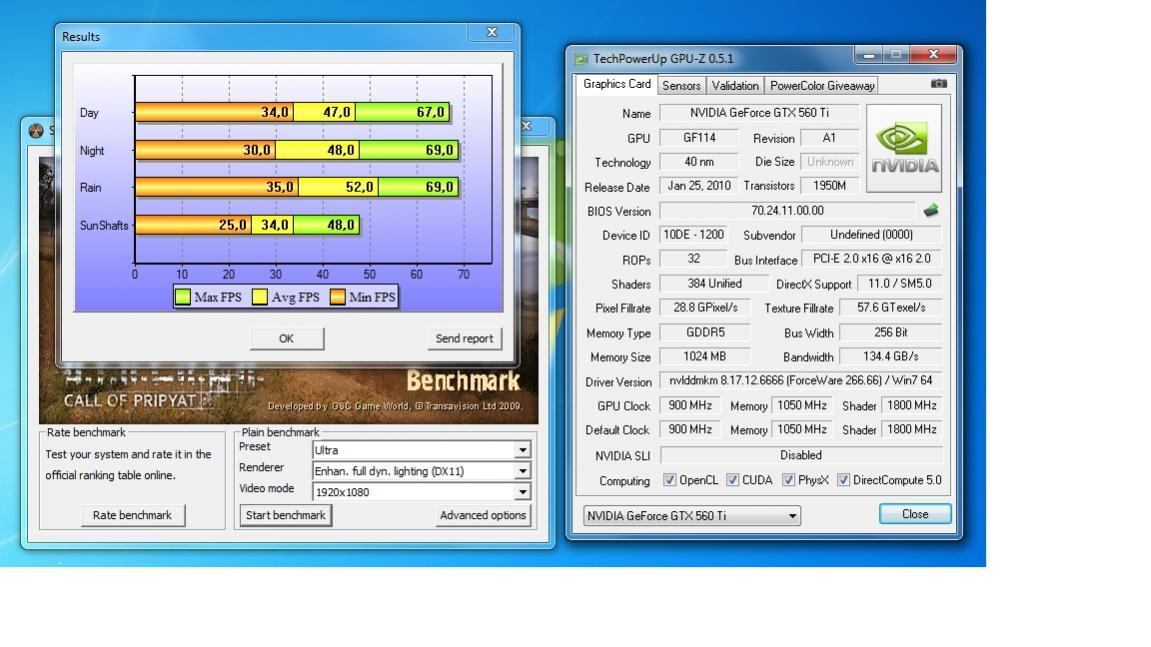Open GPU selection dropdown GTX 560 Ti
The image size is (1151, 647).
[692, 516]
